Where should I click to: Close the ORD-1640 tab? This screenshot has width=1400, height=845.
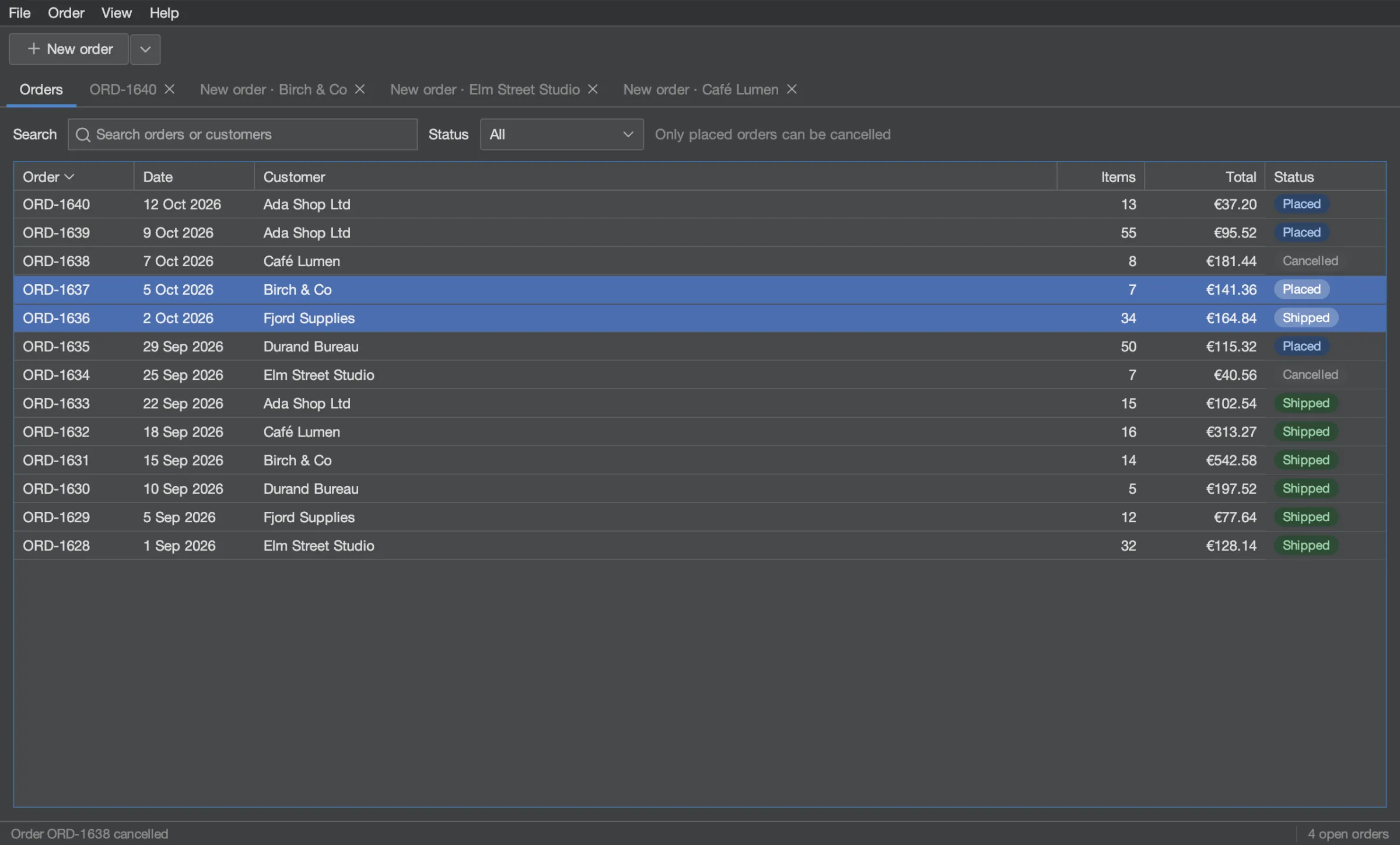tap(170, 89)
